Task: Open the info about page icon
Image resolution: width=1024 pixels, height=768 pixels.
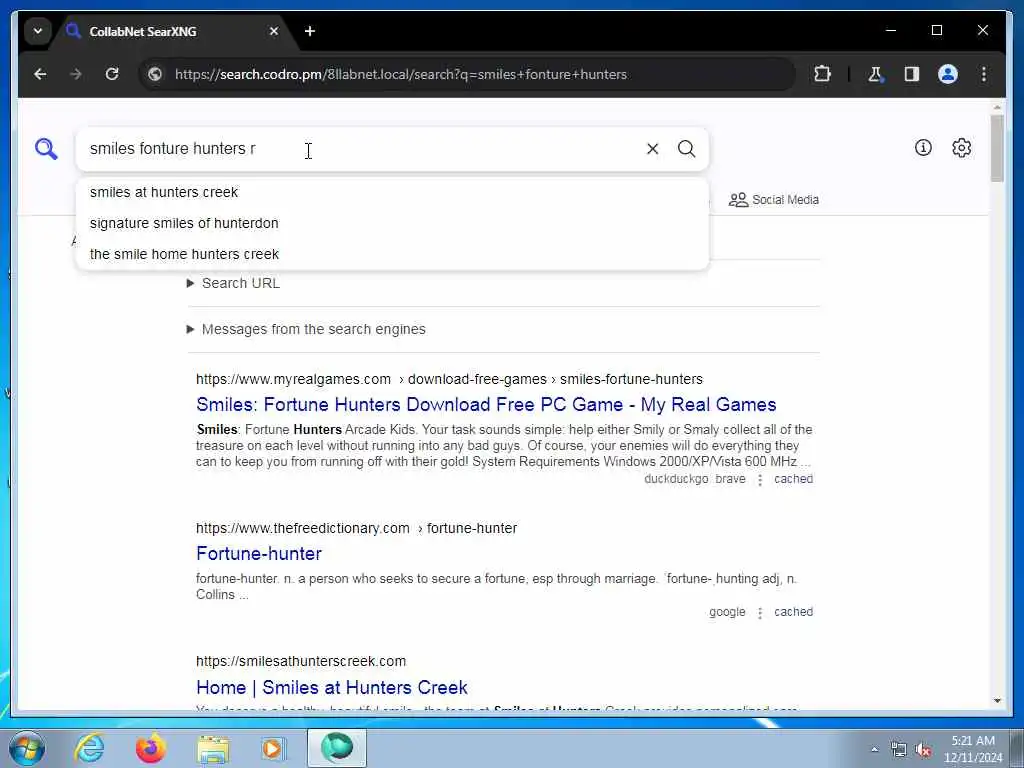Action: pyautogui.click(x=923, y=148)
